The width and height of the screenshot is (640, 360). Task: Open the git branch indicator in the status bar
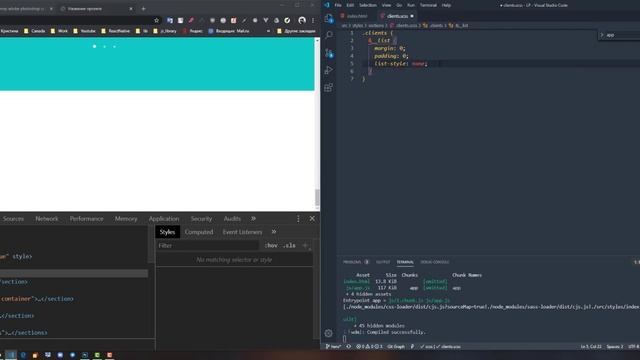[x=333, y=347]
